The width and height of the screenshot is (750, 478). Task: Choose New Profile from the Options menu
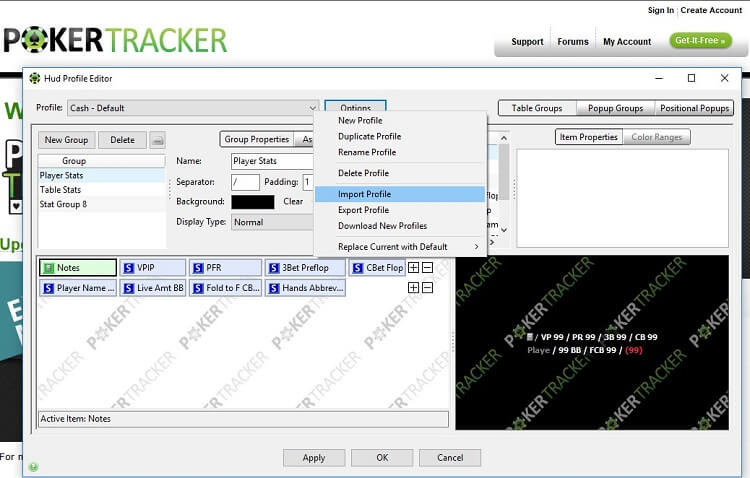pyautogui.click(x=400, y=121)
